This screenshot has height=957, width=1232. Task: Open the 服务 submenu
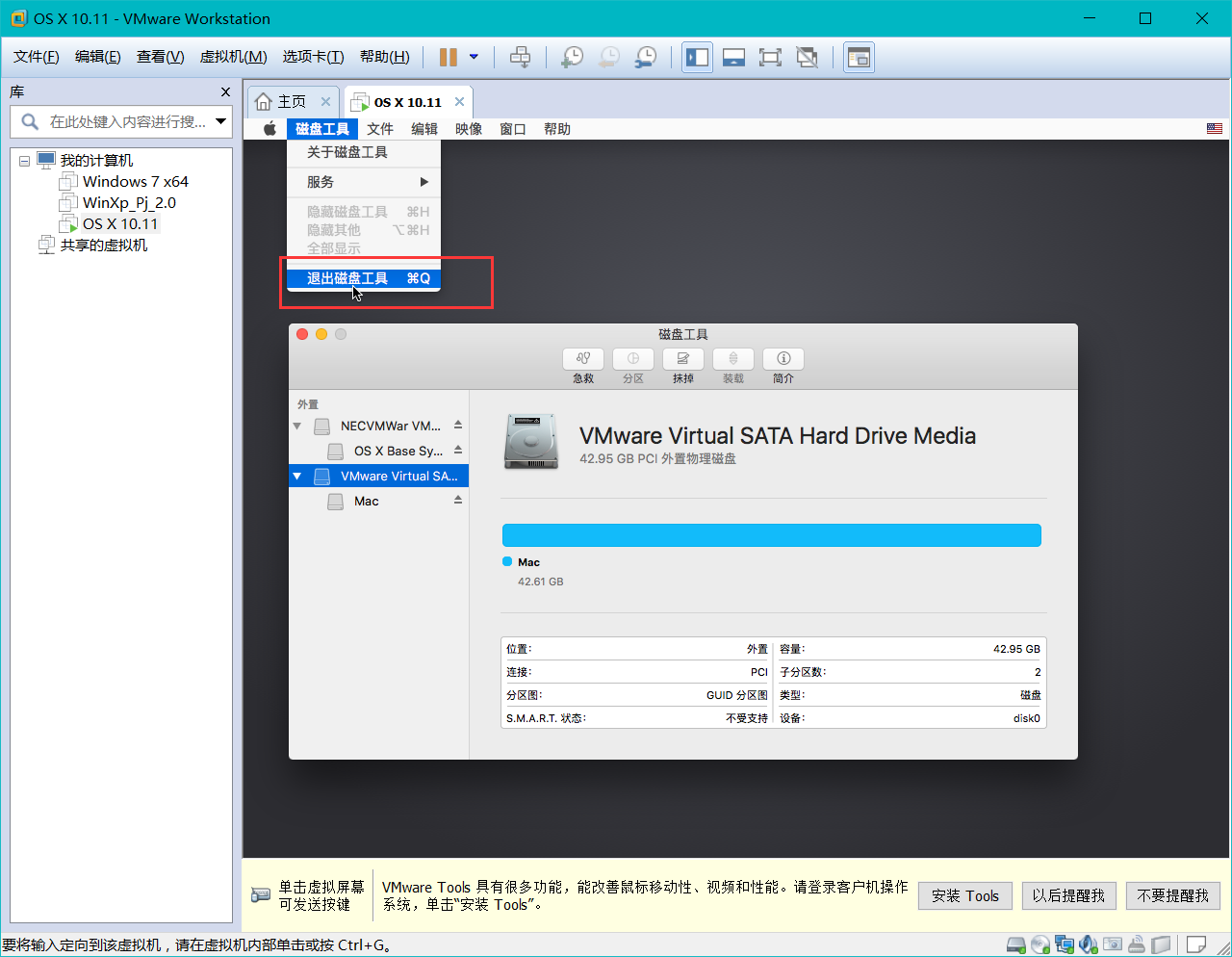pyautogui.click(x=363, y=182)
